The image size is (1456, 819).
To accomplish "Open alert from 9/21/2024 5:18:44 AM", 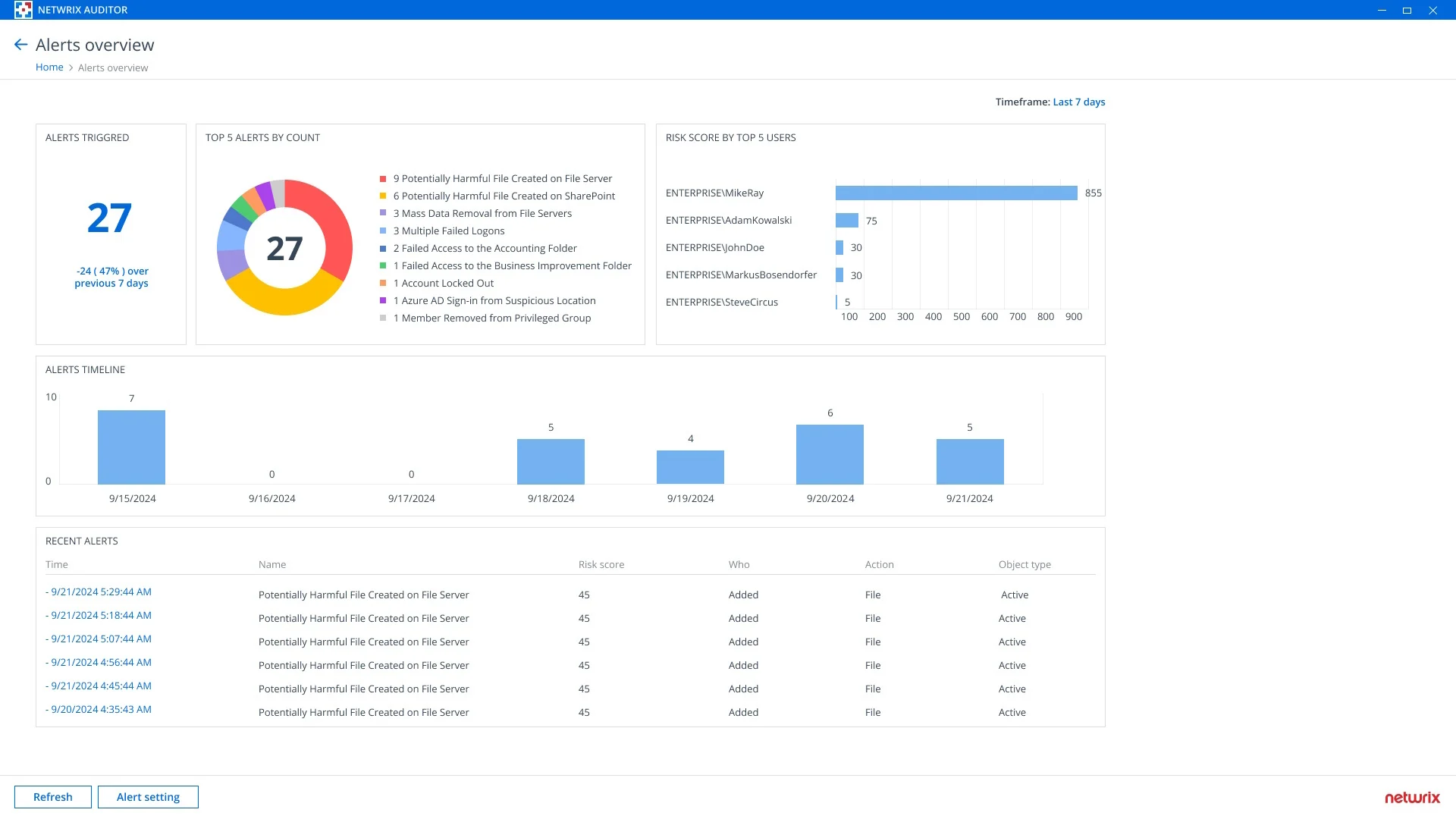I will [x=99, y=615].
